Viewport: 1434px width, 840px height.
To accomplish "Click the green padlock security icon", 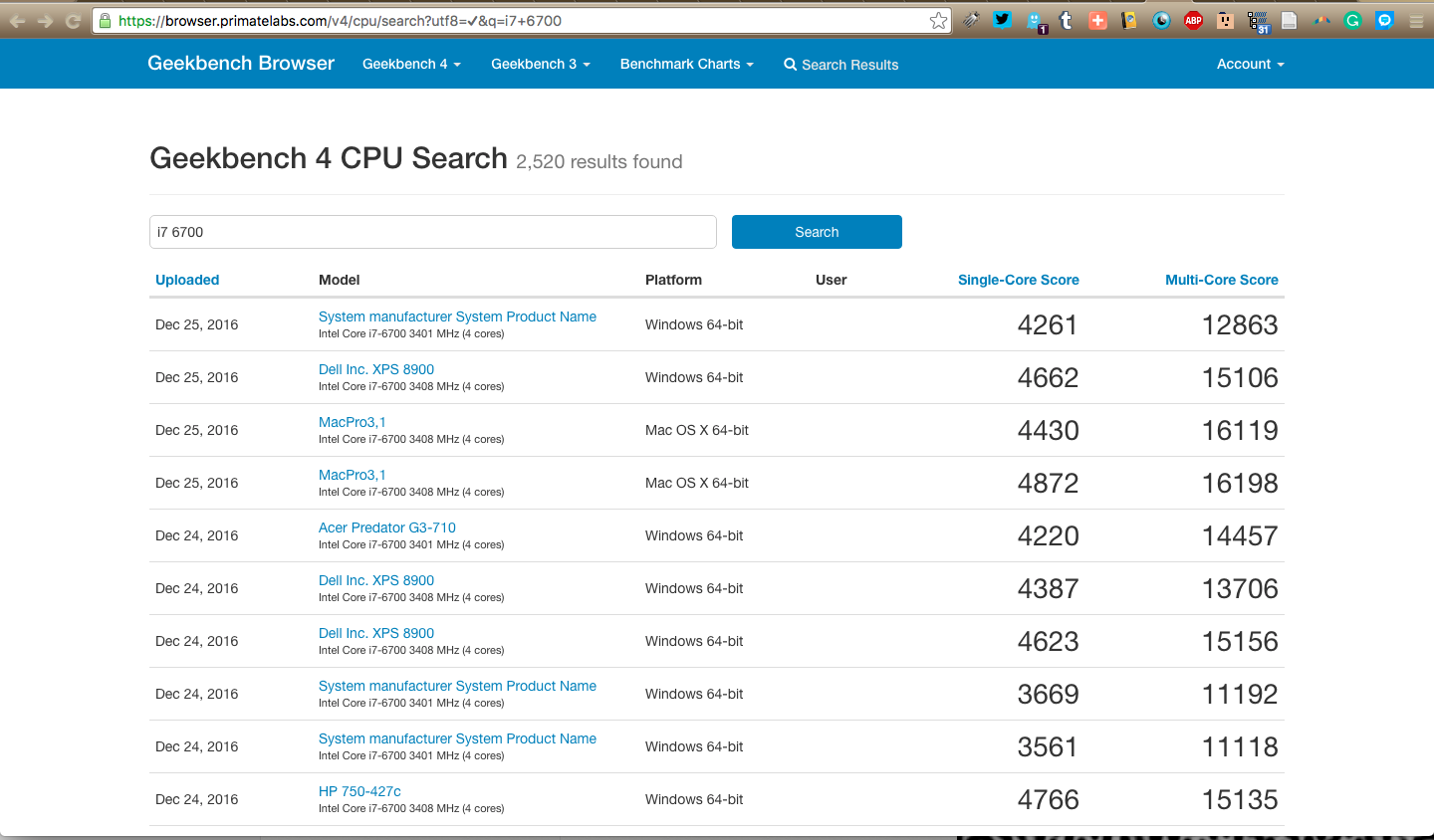I will coord(105,21).
